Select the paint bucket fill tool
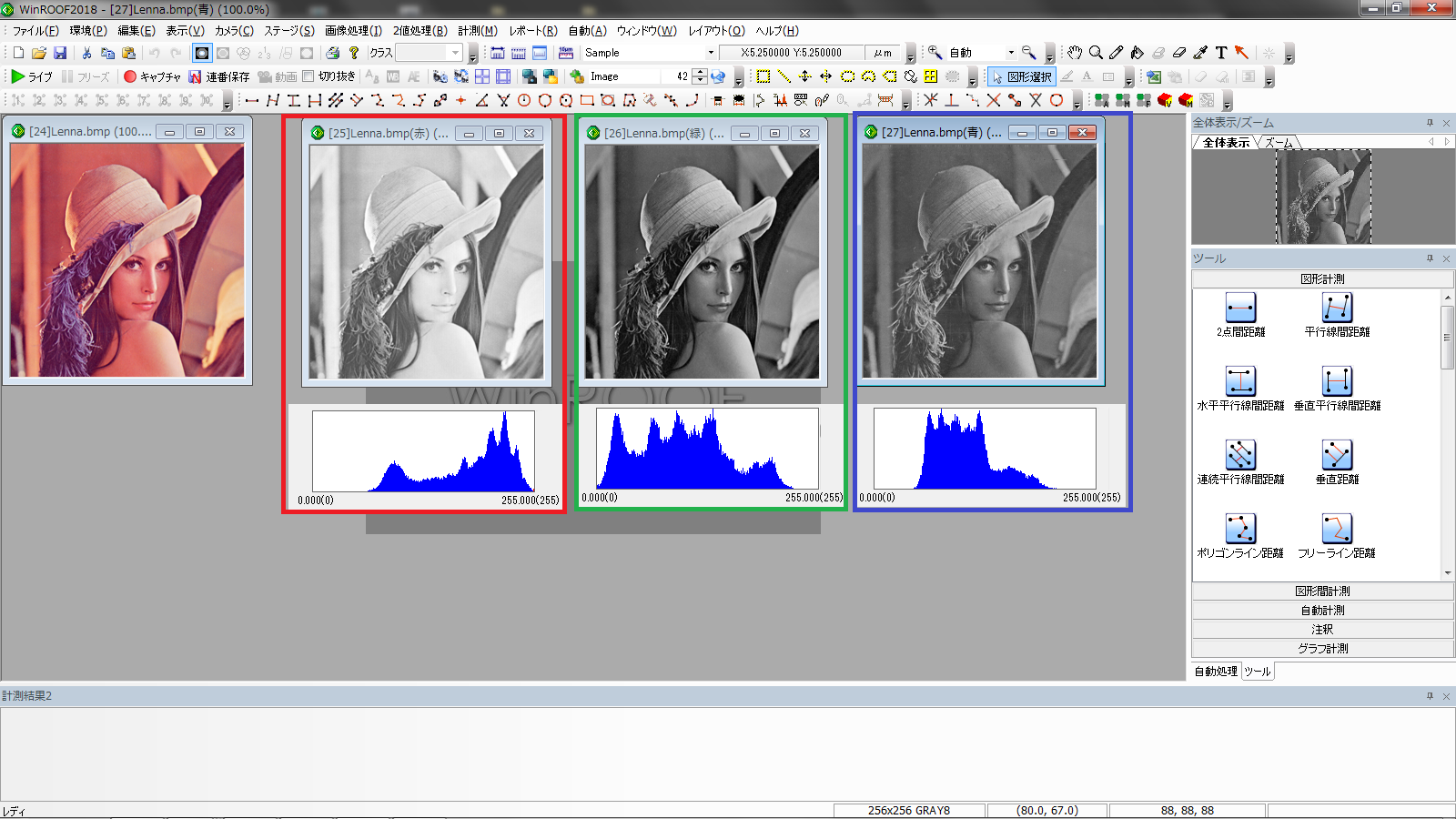Screen dimensions: 1456x819 [x=1137, y=53]
